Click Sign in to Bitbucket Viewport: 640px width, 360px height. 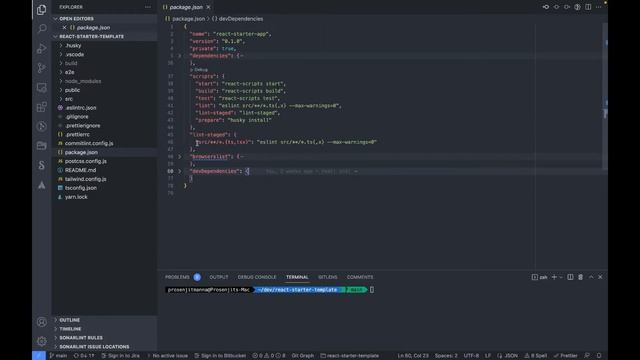[x=220, y=356]
